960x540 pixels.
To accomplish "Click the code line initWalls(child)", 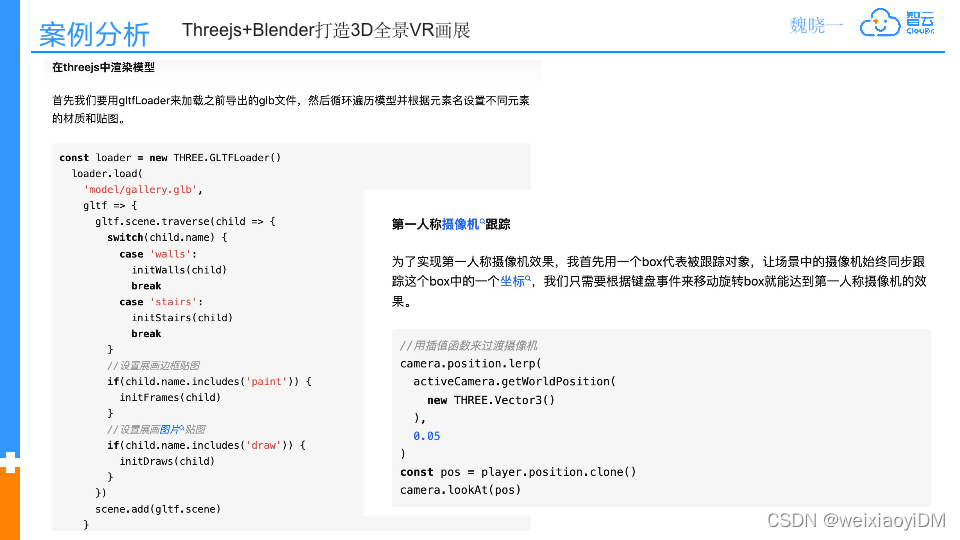I will pos(179,269).
